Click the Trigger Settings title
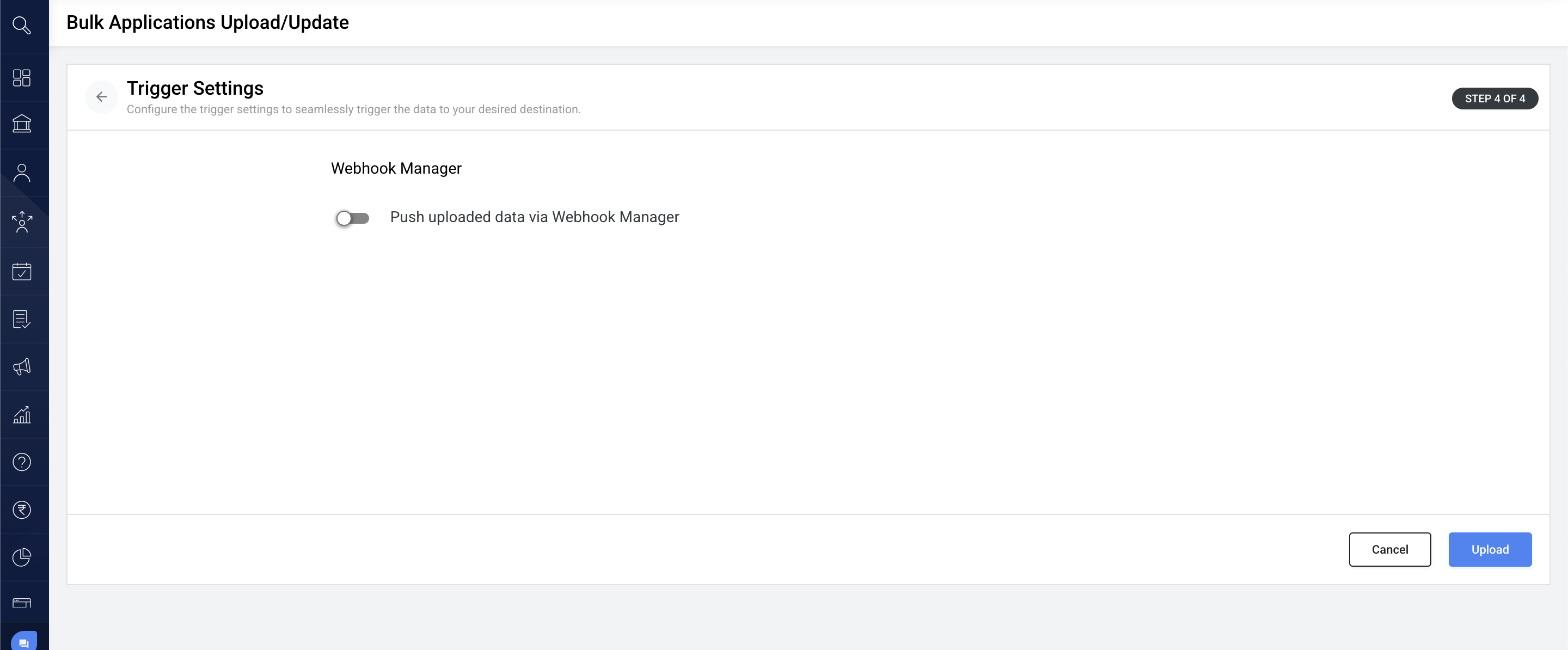This screenshot has height=650, width=1568. [195, 89]
